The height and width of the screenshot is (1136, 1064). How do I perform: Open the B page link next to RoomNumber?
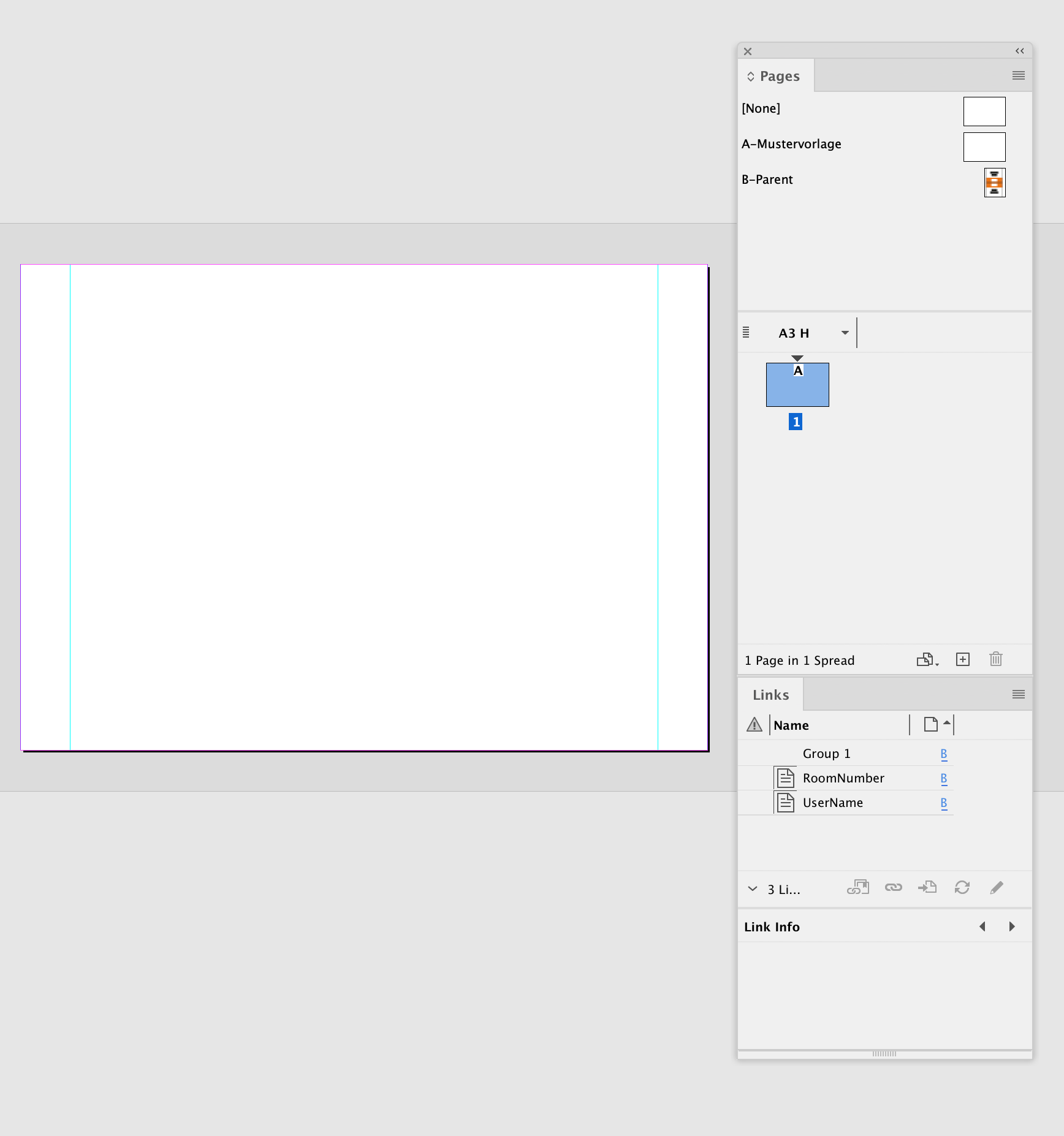944,778
